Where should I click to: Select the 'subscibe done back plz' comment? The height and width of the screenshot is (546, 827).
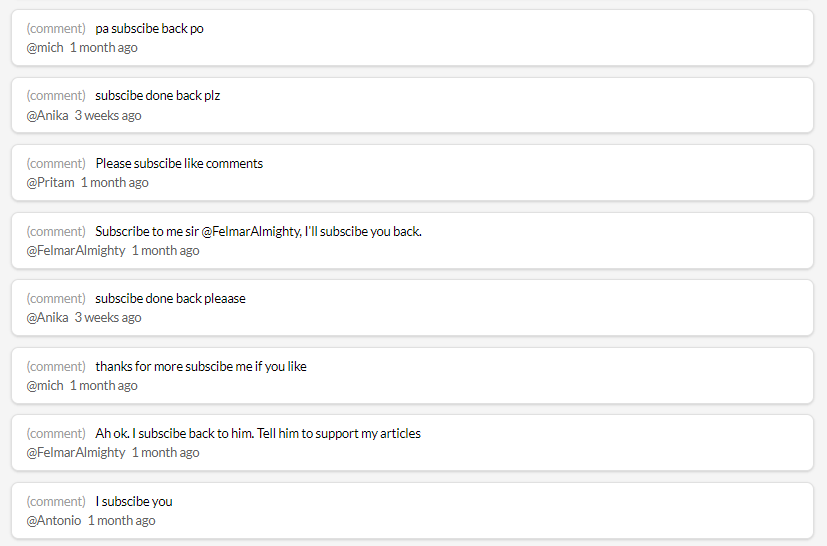[x=157, y=95]
